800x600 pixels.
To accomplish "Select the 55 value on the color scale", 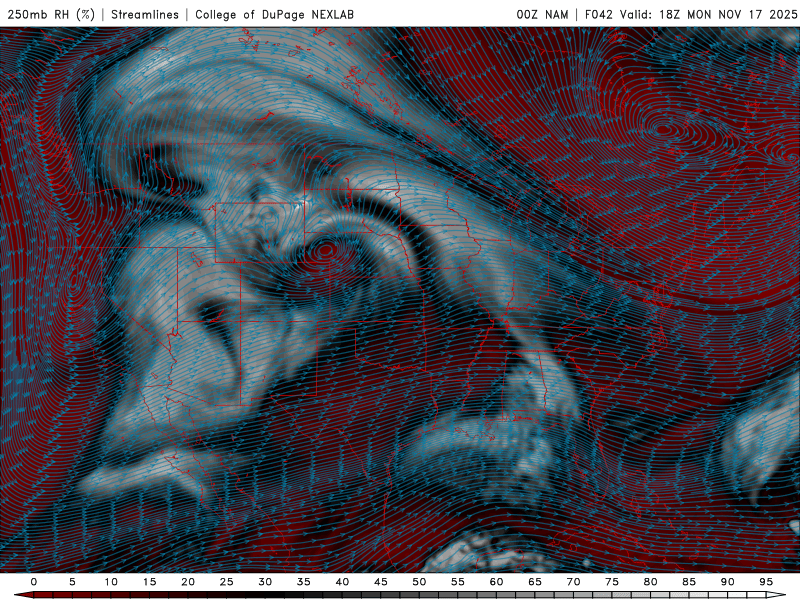I will (x=458, y=582).
